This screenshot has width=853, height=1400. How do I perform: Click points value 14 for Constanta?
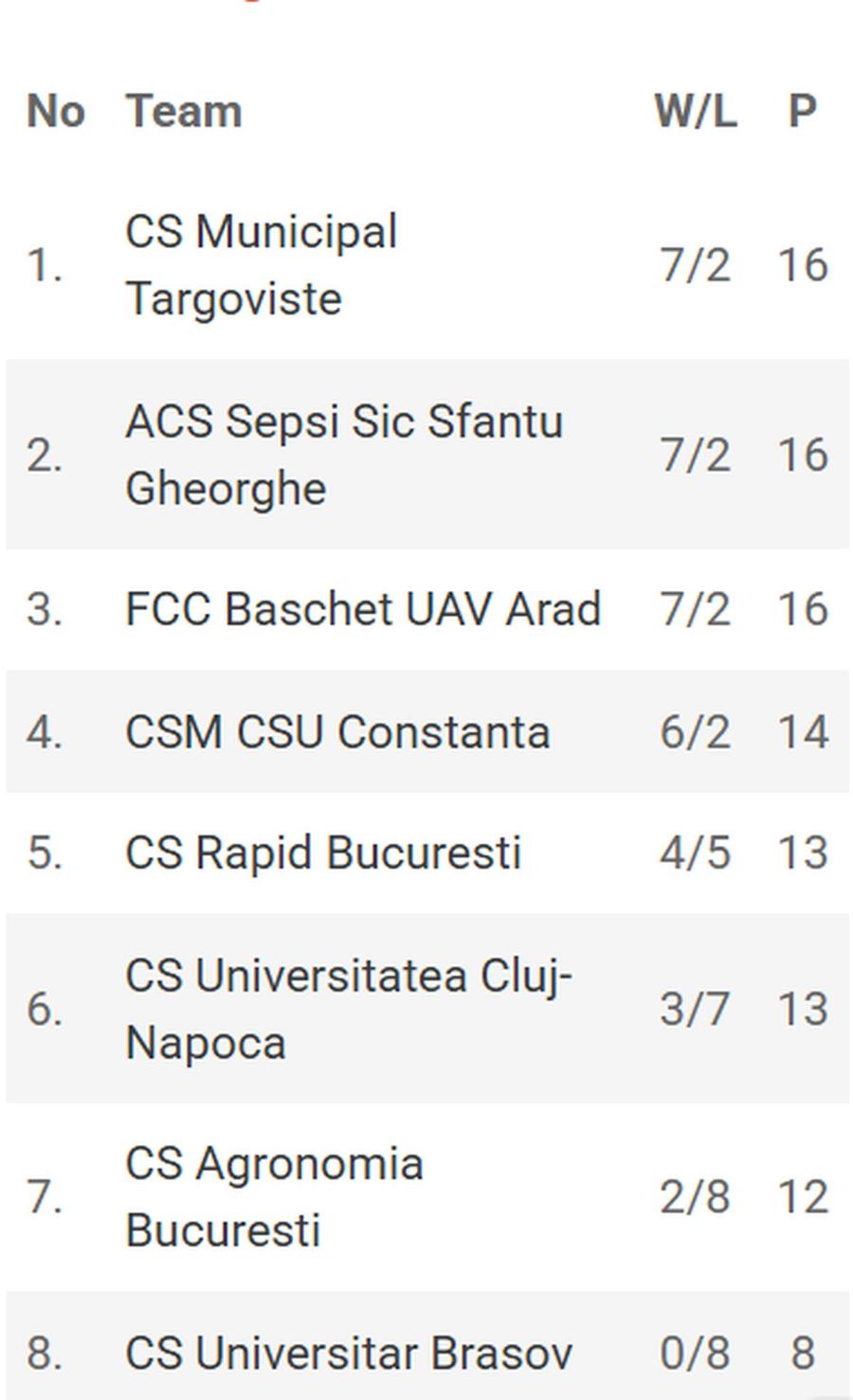click(803, 732)
